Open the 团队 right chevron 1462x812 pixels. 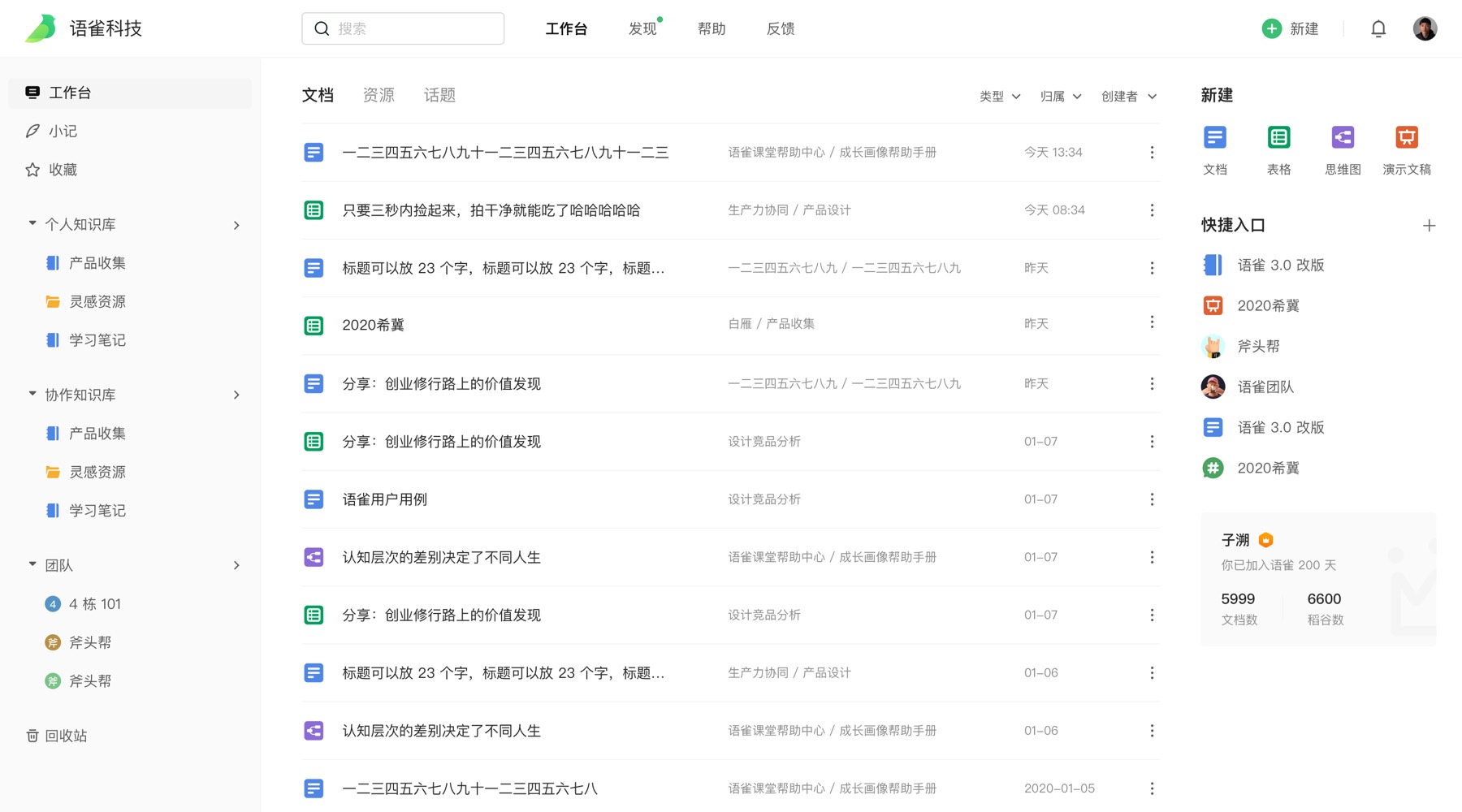236,565
